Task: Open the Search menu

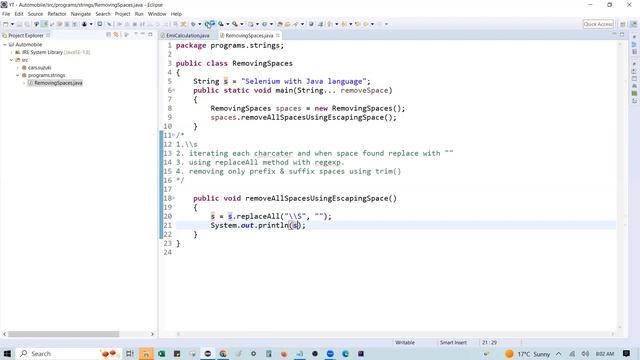Action: click(x=103, y=14)
